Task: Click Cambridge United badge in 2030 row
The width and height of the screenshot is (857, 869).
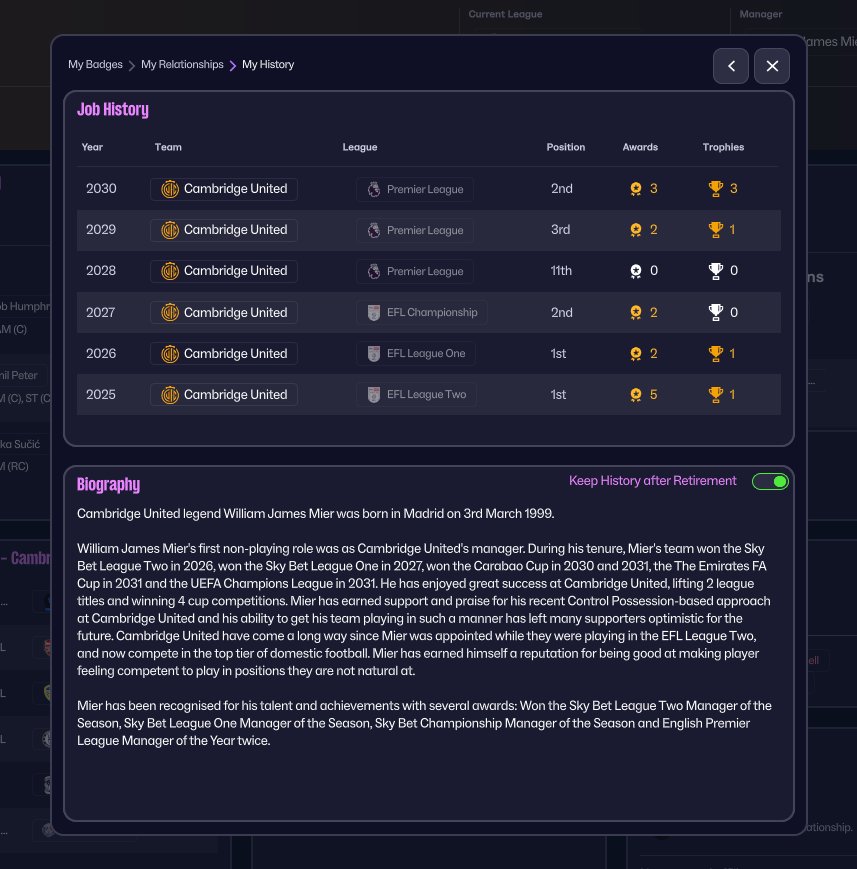Action: click(170, 189)
